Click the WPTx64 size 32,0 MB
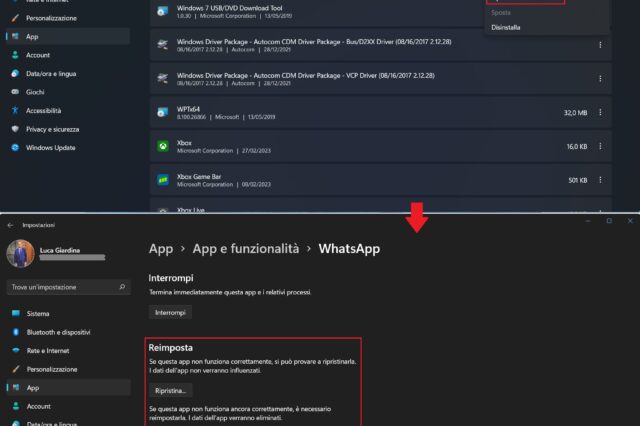 tap(576, 113)
